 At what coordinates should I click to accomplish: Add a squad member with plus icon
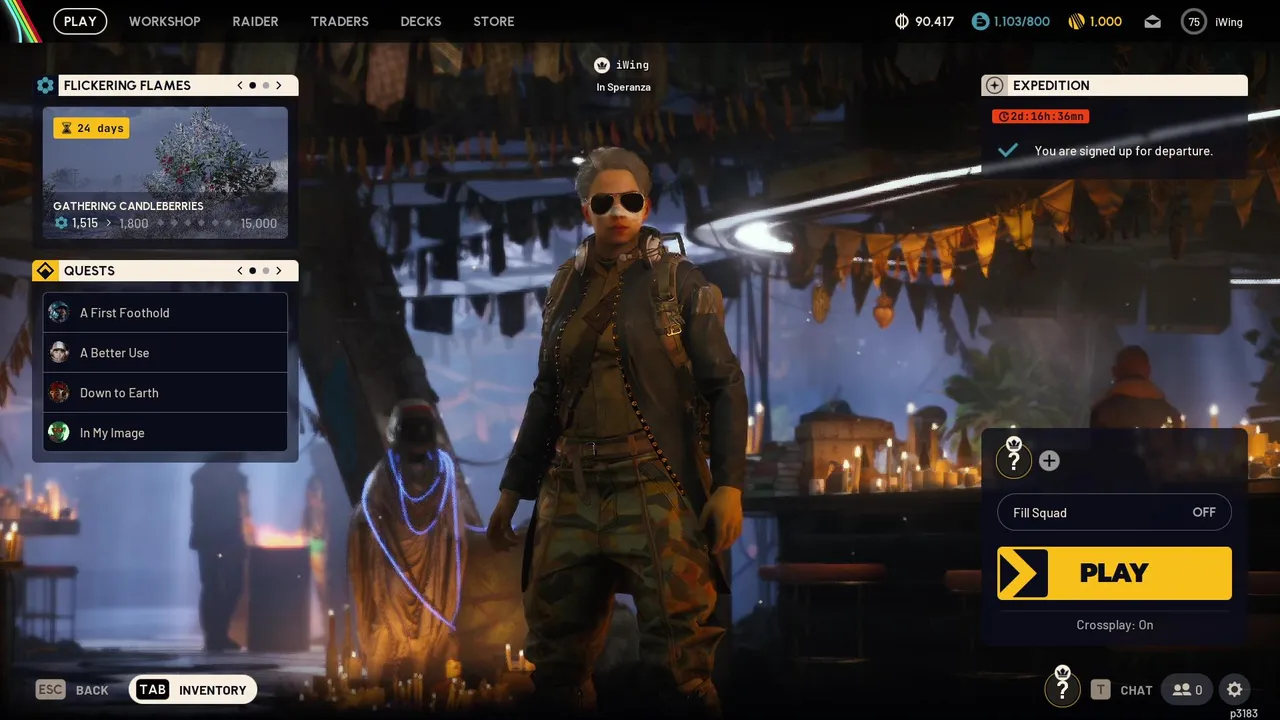[1049, 461]
